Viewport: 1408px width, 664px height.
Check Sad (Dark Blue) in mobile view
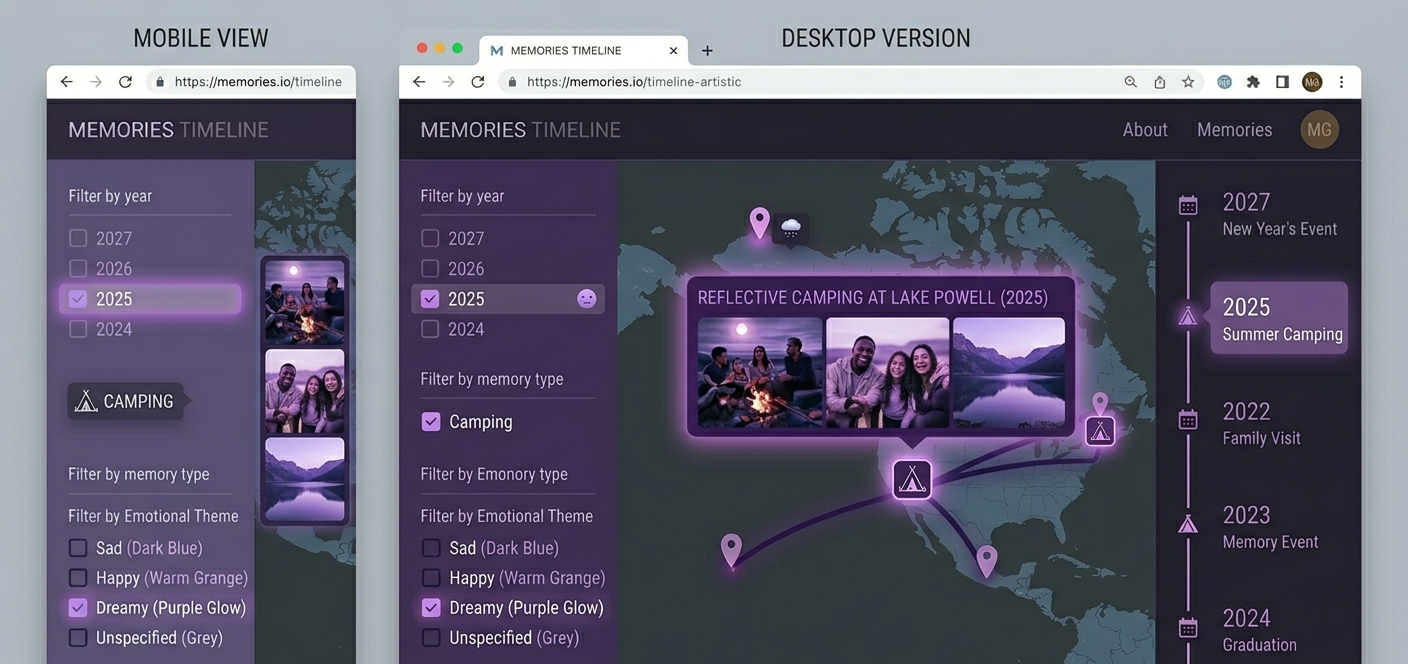[78, 548]
